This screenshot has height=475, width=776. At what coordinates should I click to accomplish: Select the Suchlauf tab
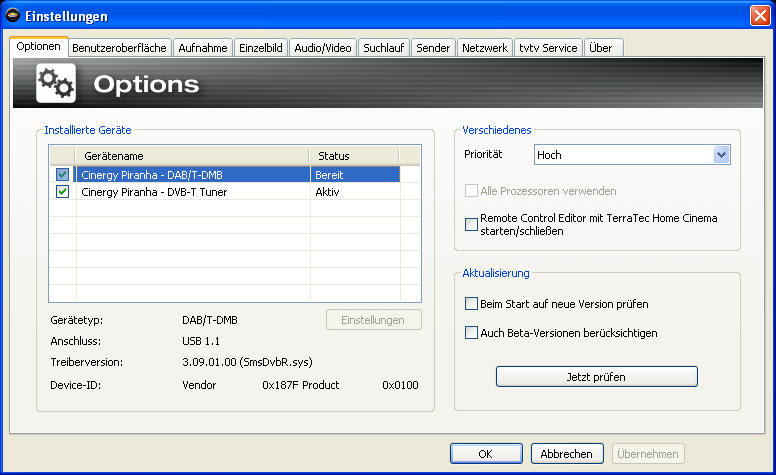click(x=384, y=48)
